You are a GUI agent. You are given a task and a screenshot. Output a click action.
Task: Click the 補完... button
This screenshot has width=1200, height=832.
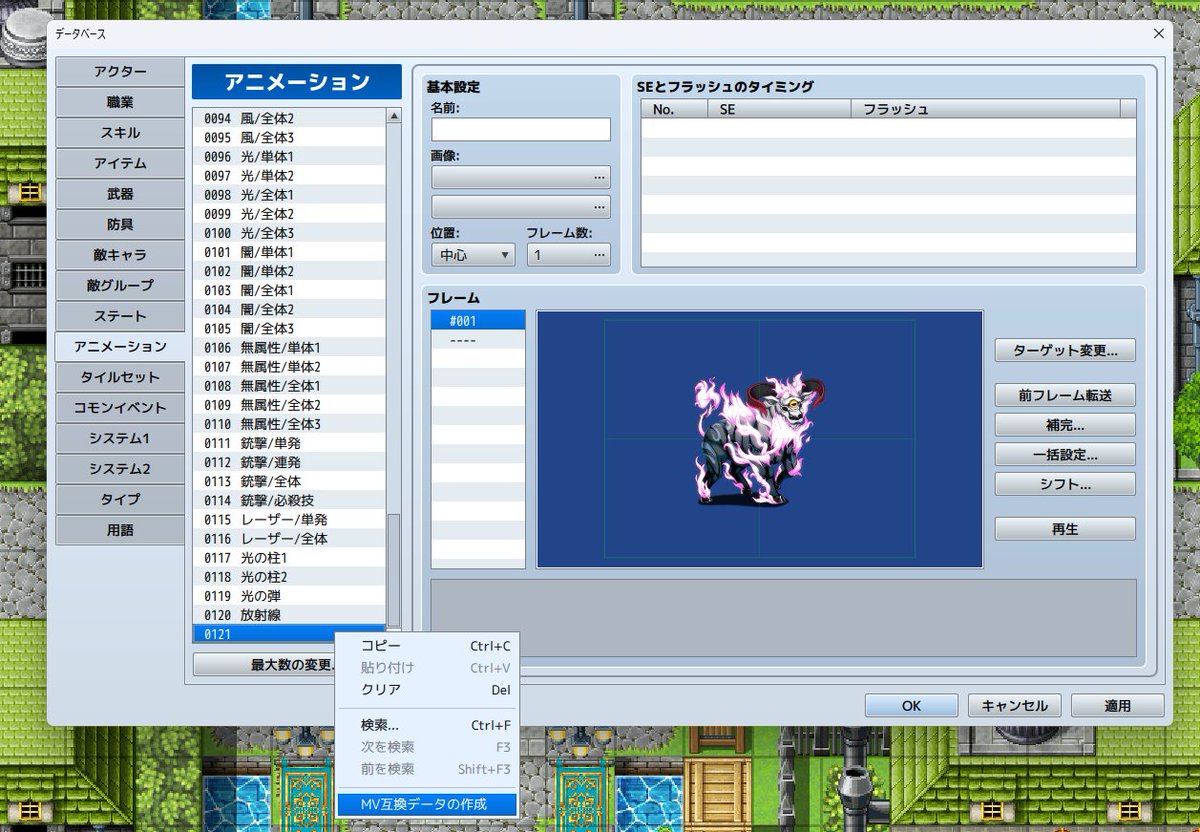coord(1065,425)
